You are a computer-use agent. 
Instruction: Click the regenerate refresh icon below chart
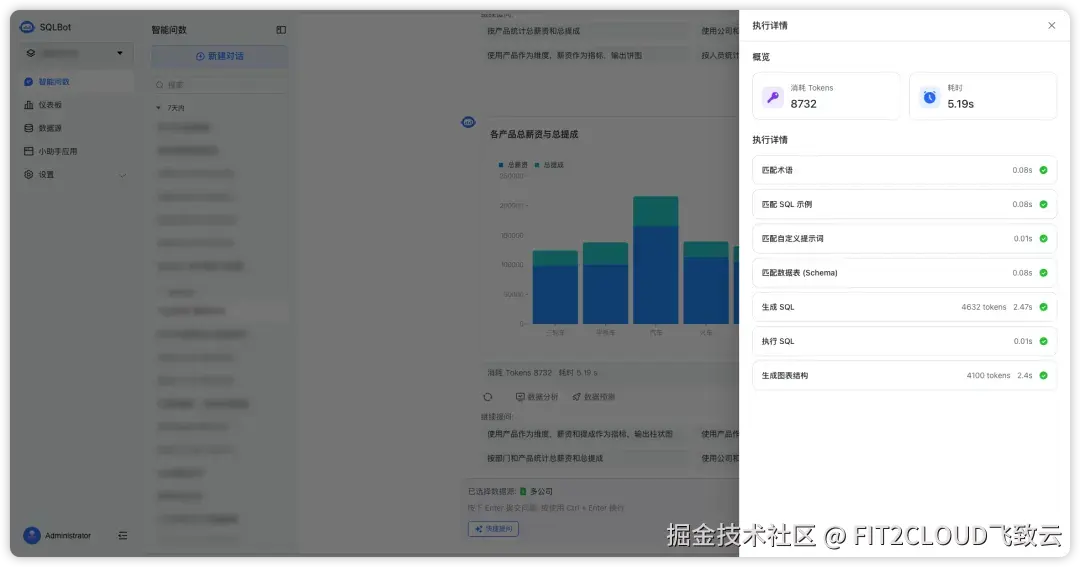click(x=488, y=397)
